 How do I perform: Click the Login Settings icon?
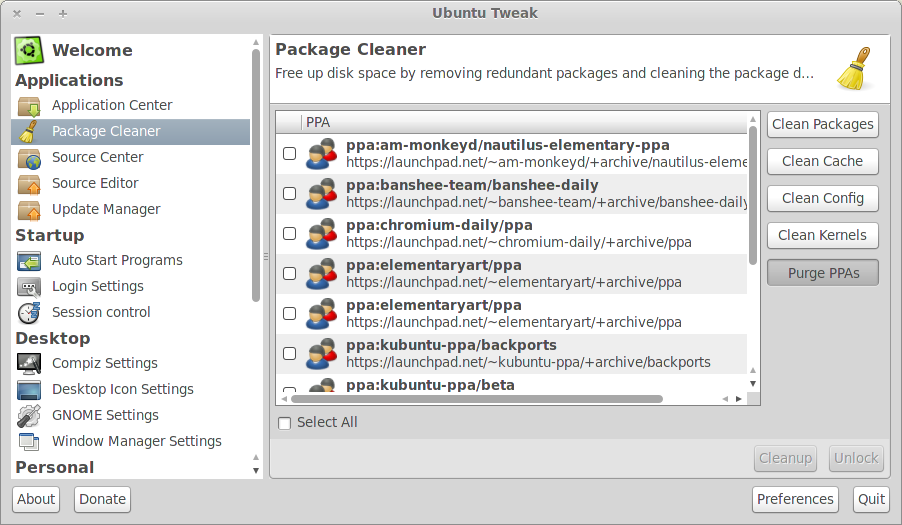click(x=29, y=286)
